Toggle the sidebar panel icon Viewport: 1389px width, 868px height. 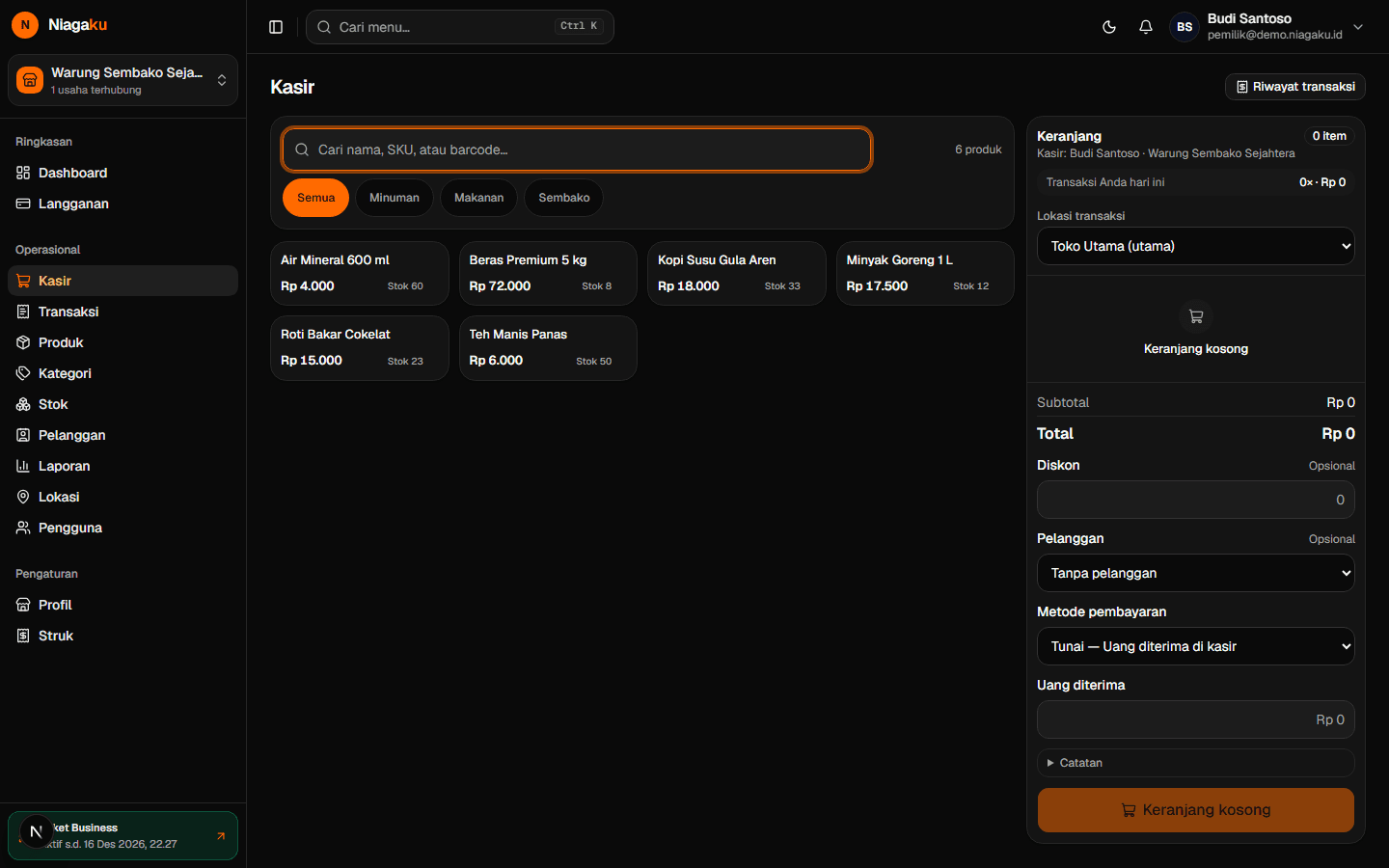pyautogui.click(x=276, y=27)
